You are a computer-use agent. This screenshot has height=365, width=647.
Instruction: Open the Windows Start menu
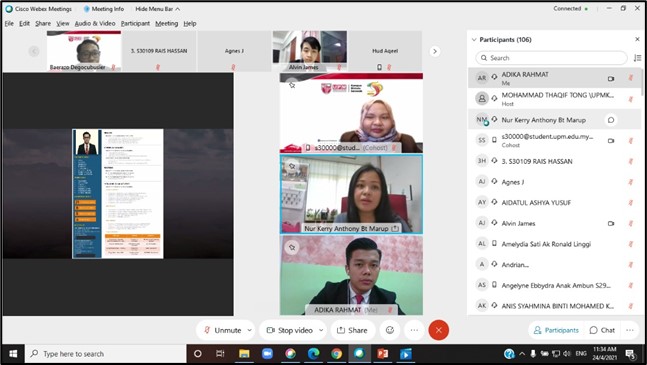click(x=13, y=354)
